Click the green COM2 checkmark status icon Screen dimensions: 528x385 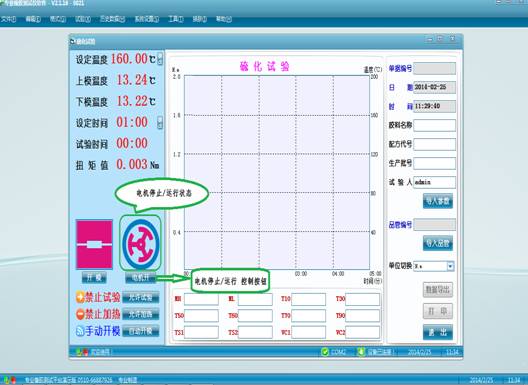tap(325, 352)
